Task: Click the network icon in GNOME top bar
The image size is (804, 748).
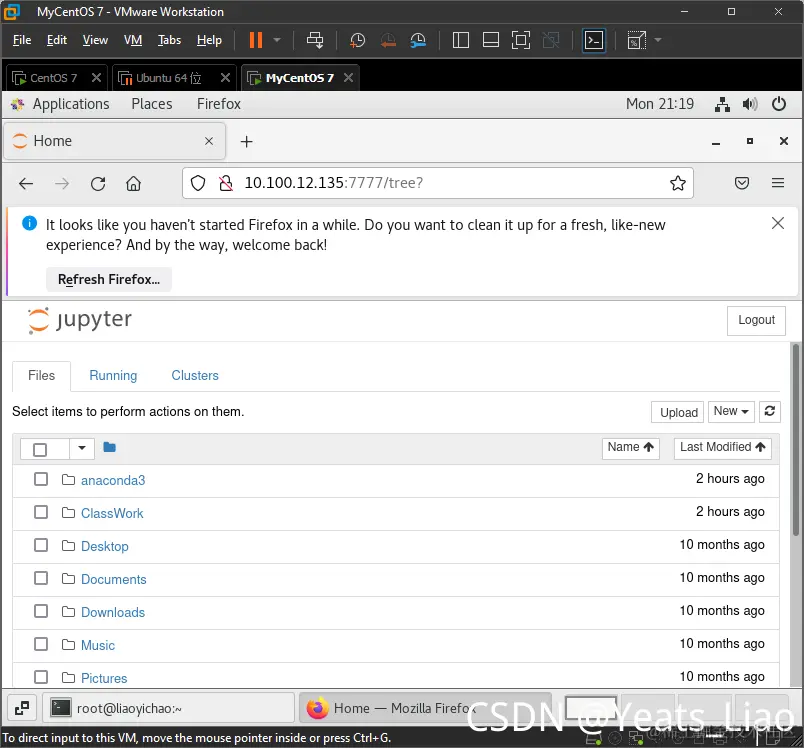Action: click(x=722, y=105)
